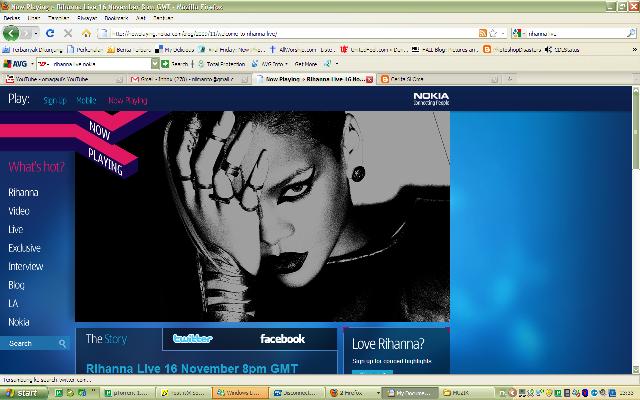Click the grey Stop (X) toolbar icon
This screenshot has width=640, height=400.
[68, 33]
